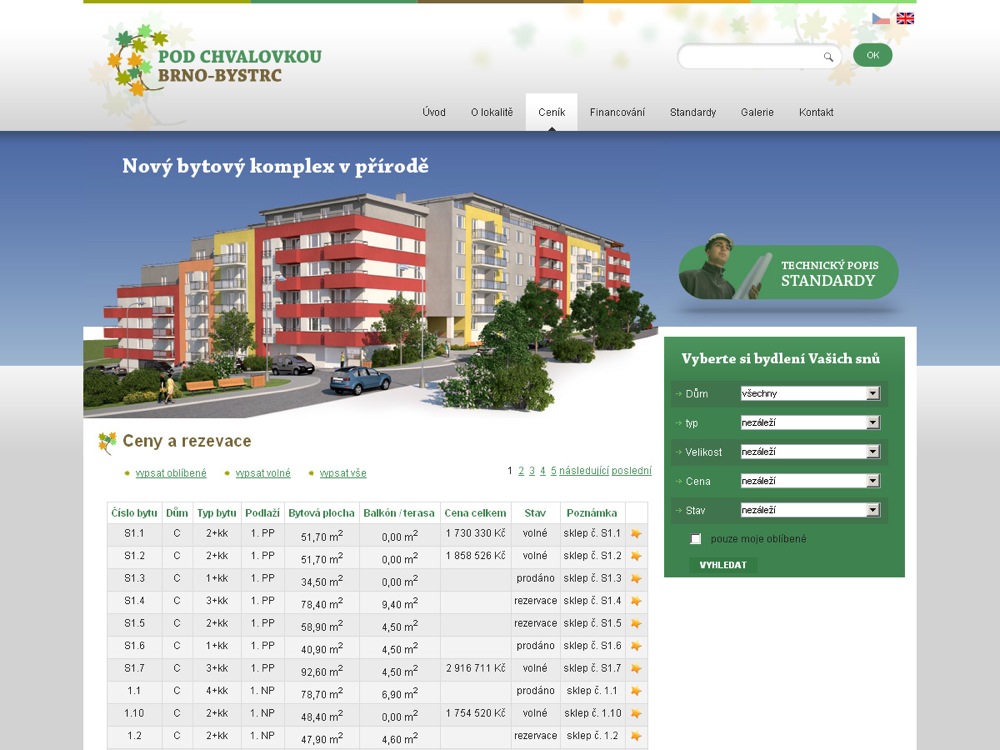Switch language to English flag
1000x750 pixels.
click(x=905, y=19)
